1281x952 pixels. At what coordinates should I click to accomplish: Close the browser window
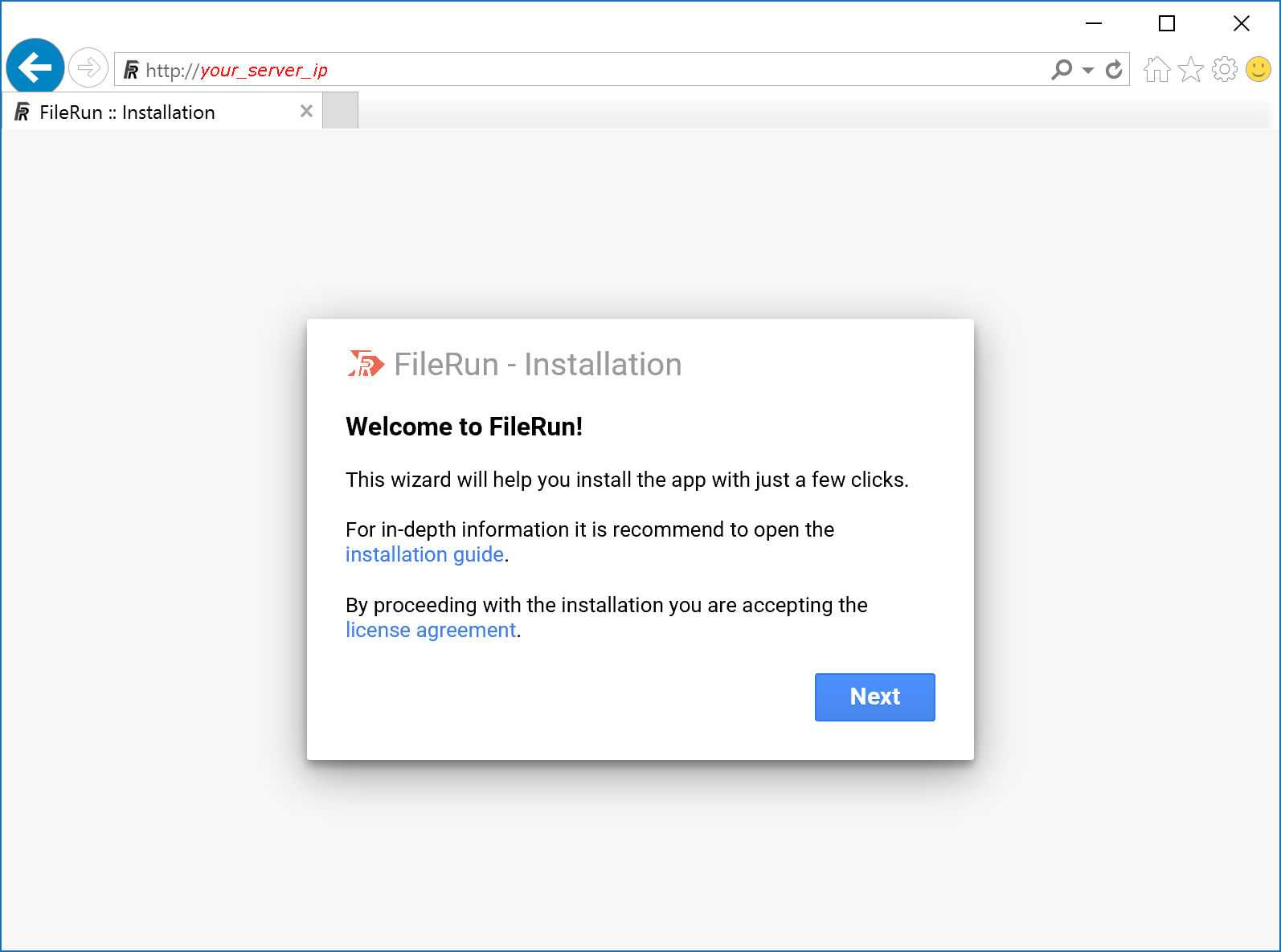(x=1241, y=24)
